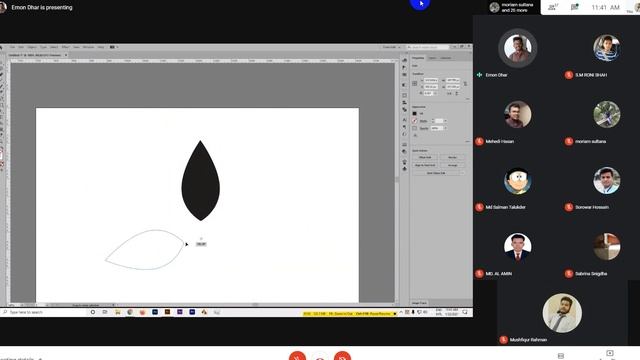Switch to the Libraries panel tab
This screenshot has width=640, height=360.
(x=446, y=58)
